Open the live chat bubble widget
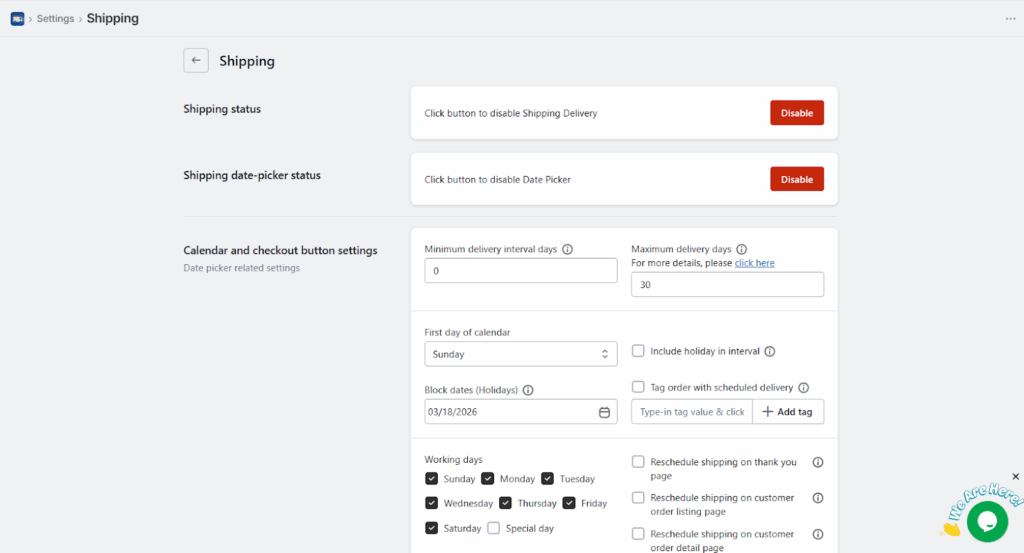 986,521
